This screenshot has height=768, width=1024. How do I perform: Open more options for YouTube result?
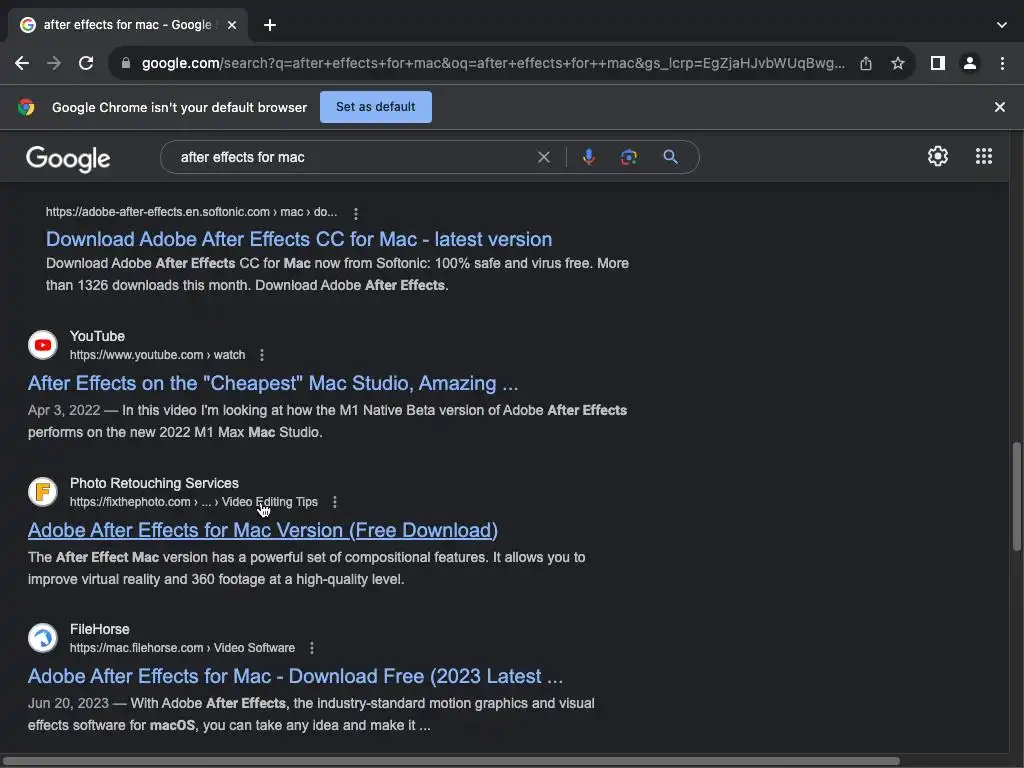tap(262, 355)
